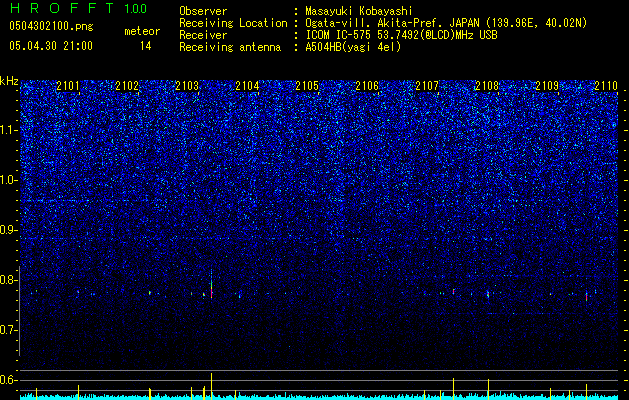
Task: Click the Receiver field label
Action: (203, 35)
